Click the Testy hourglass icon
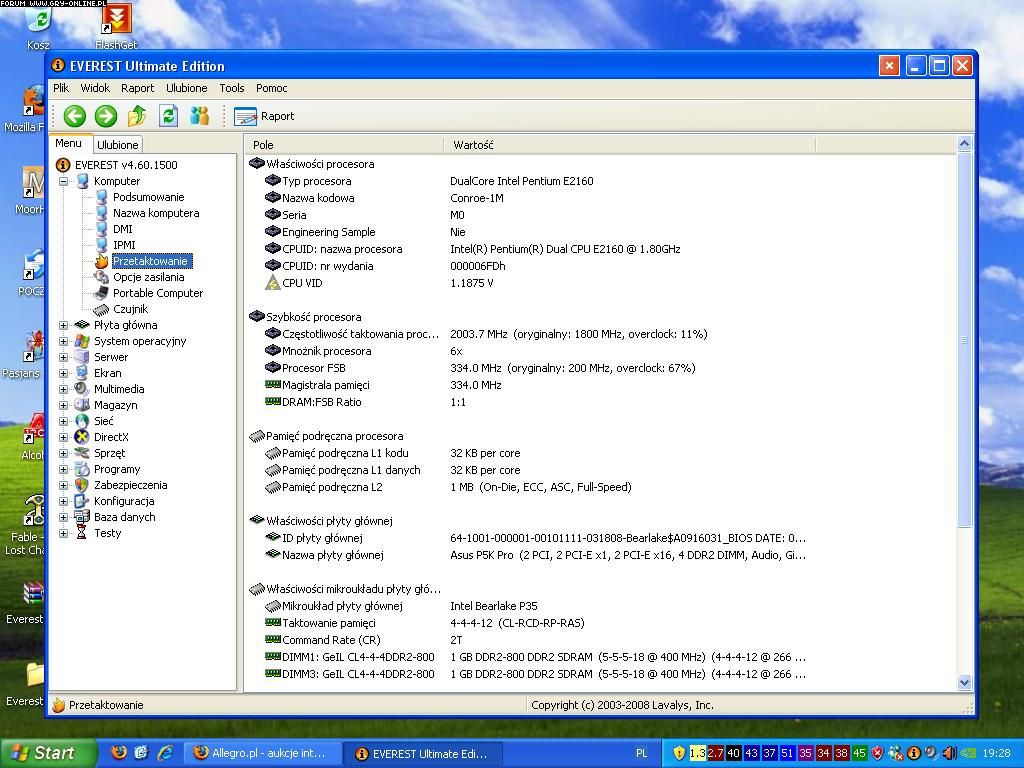Viewport: 1024px width, 768px height. [82, 534]
